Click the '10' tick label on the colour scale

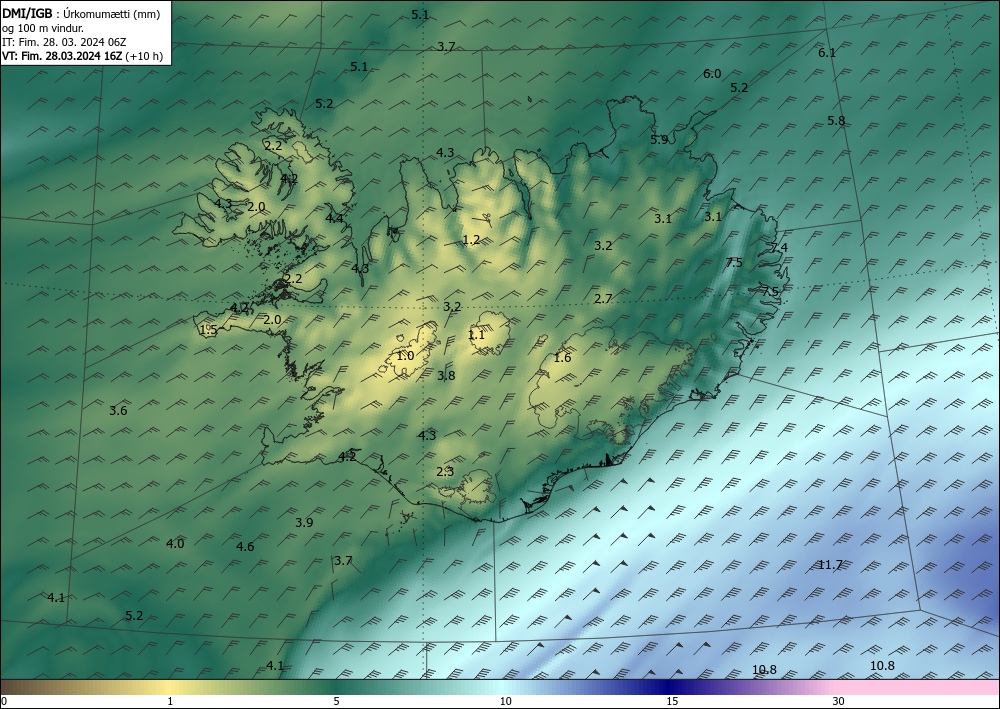(x=505, y=701)
